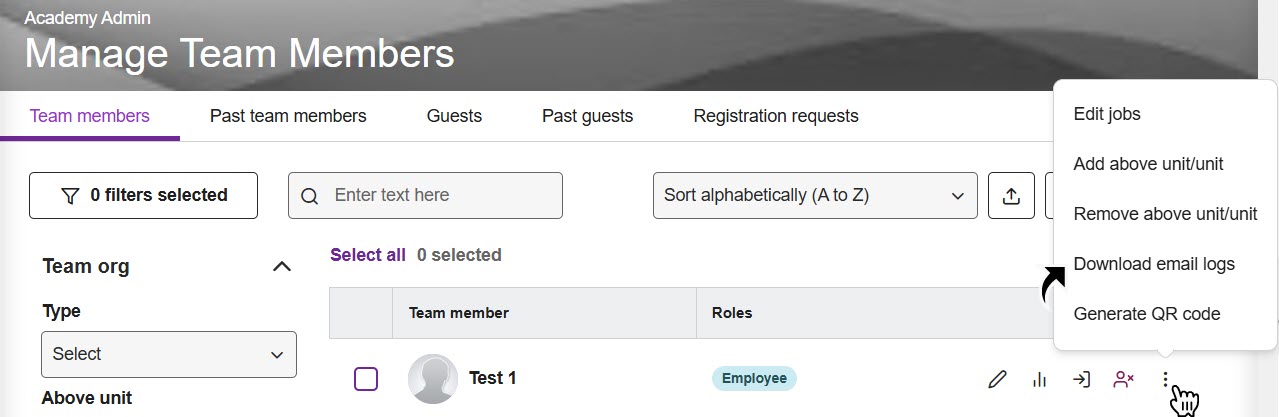Click the three-dot more options icon

coord(1165,379)
